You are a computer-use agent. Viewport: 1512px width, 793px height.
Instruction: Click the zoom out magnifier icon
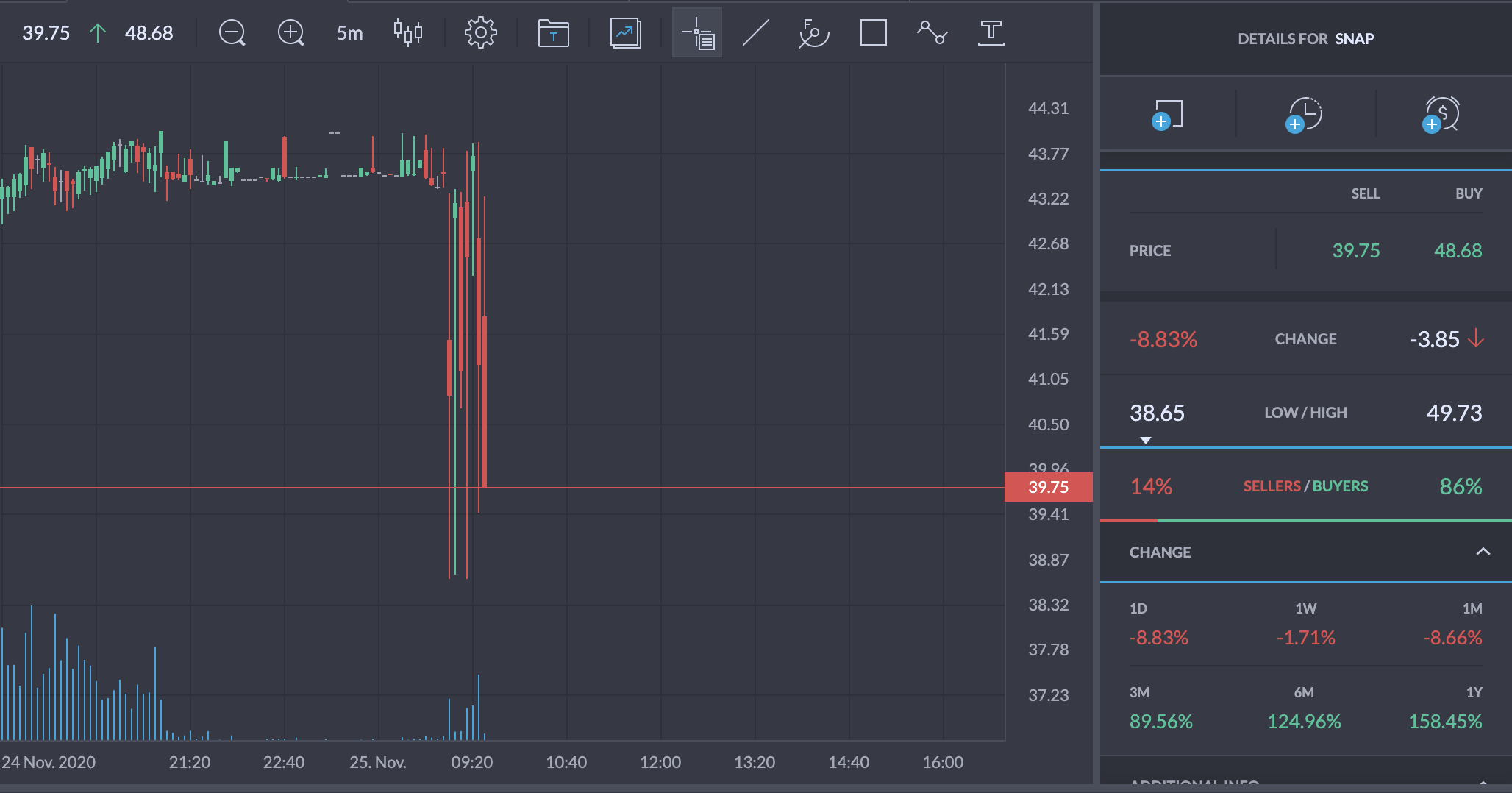tap(232, 33)
